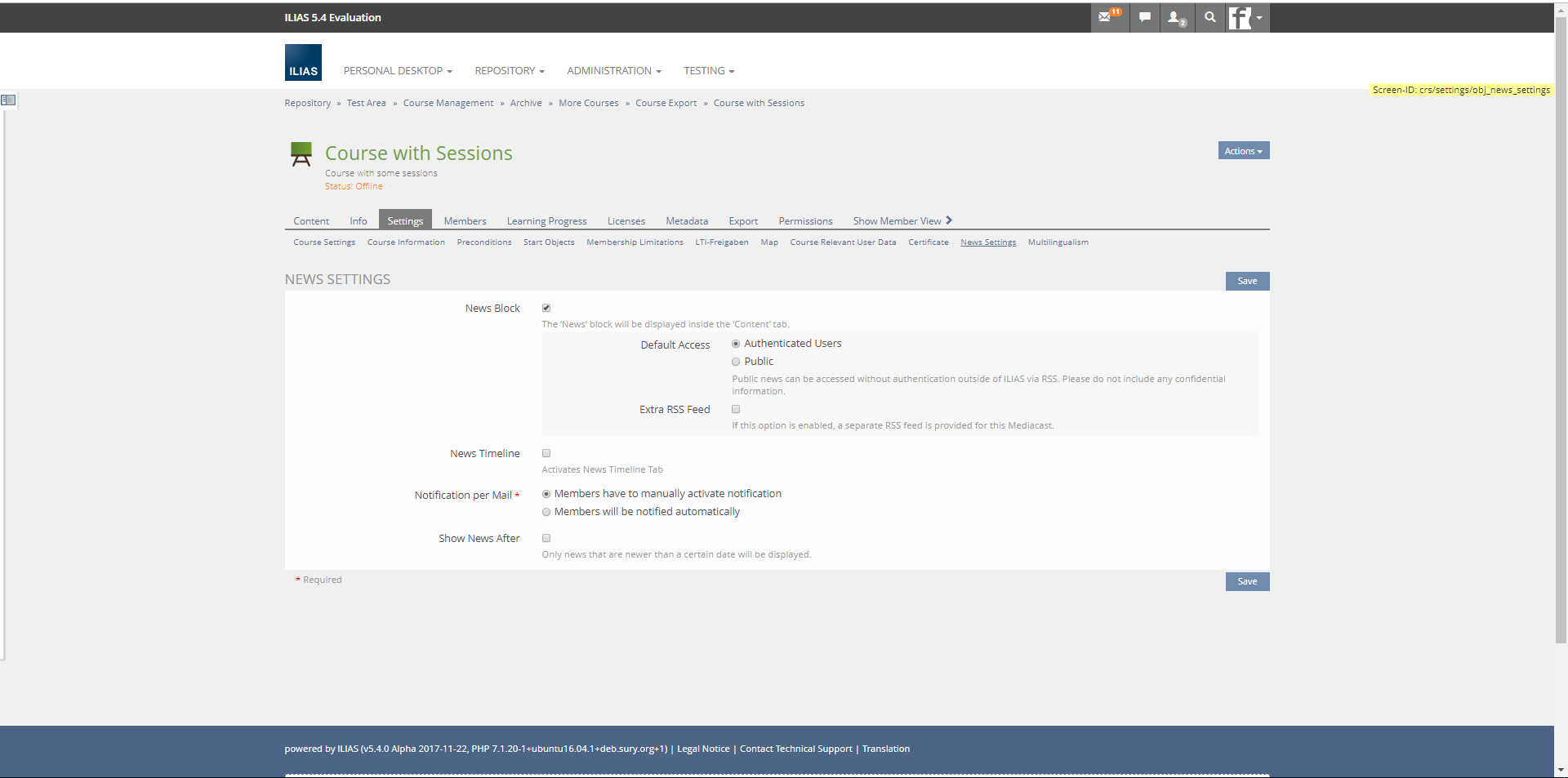Click the users online icon in the top bar

[1176, 17]
